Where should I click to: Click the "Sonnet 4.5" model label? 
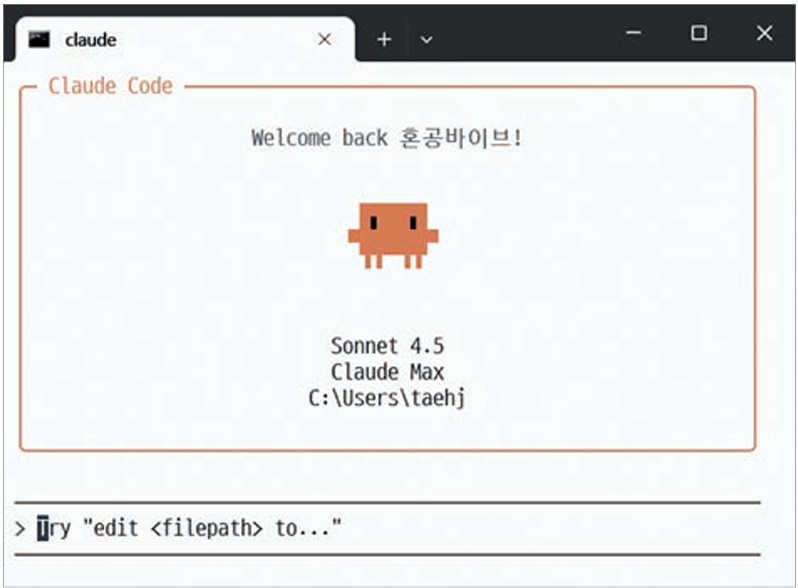pyautogui.click(x=387, y=346)
